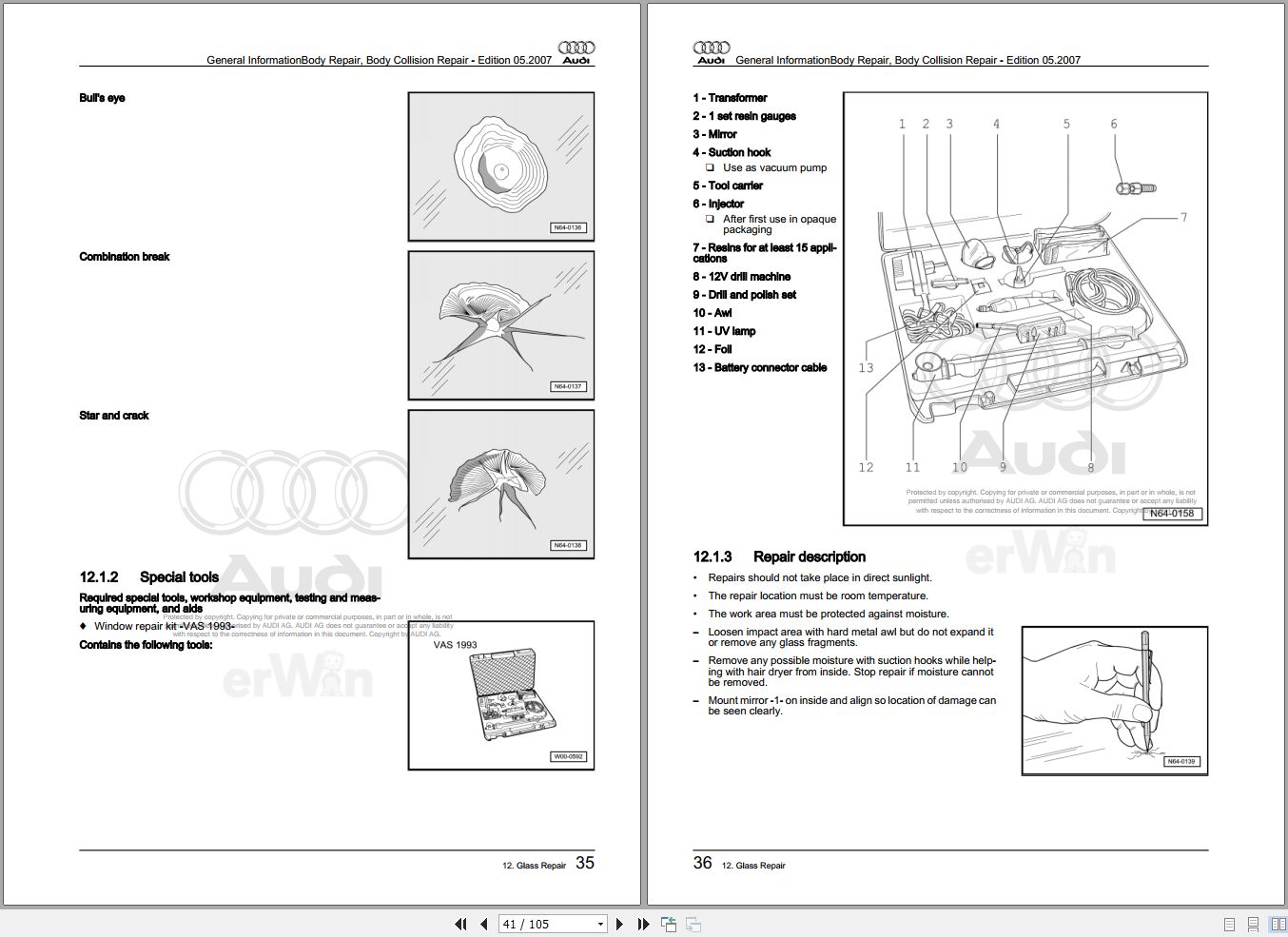Click '9 - Drill and polish set' entry

(745, 295)
